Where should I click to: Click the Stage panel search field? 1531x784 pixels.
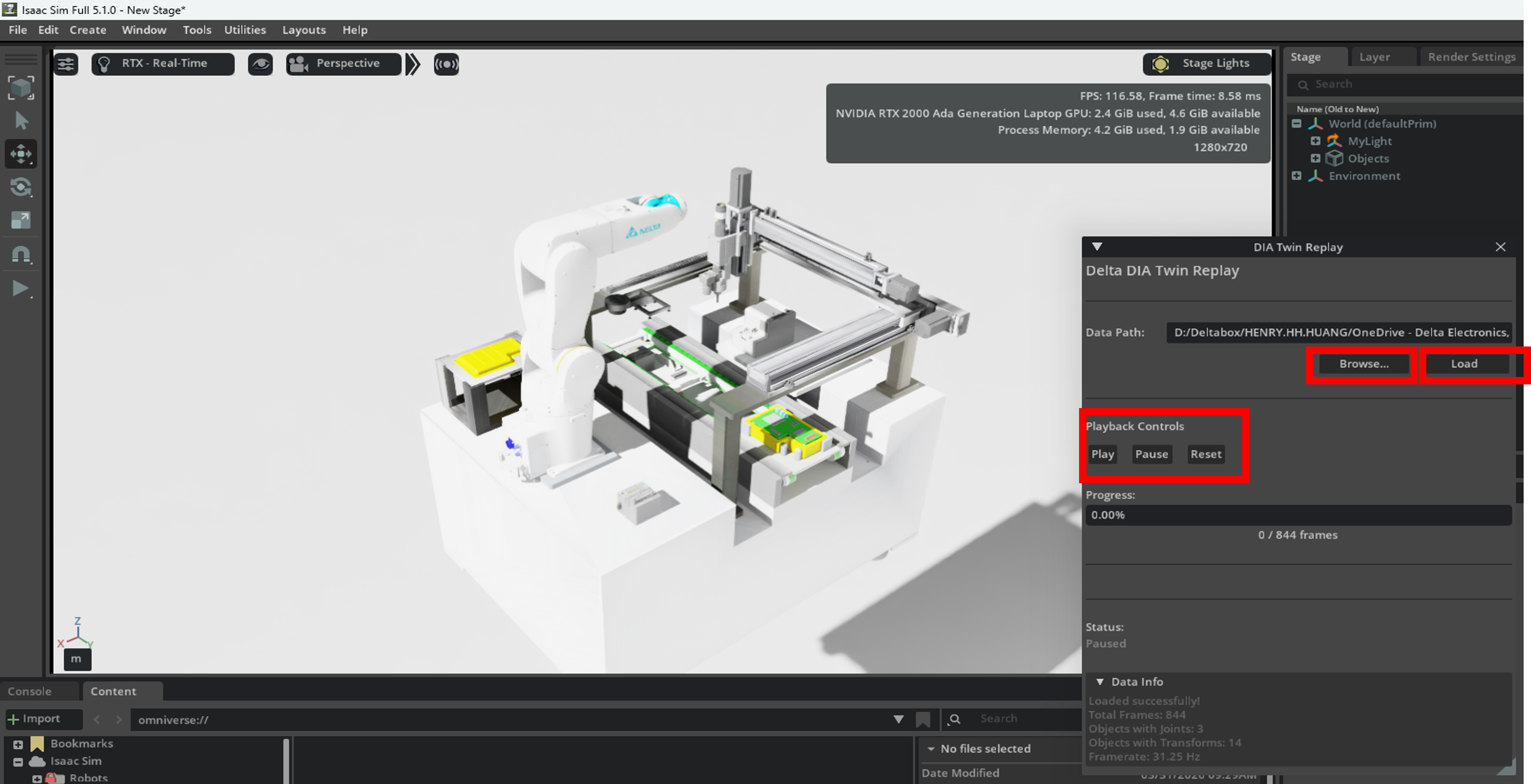(x=1405, y=84)
